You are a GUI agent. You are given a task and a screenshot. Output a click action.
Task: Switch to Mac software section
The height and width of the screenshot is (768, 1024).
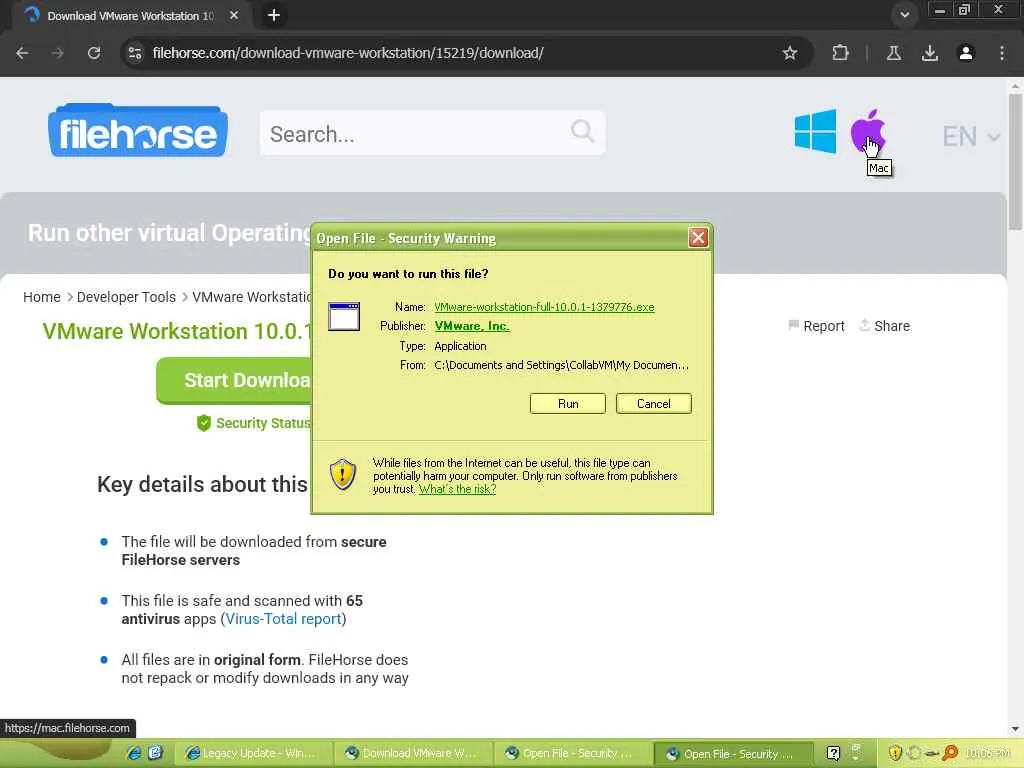pos(867,131)
